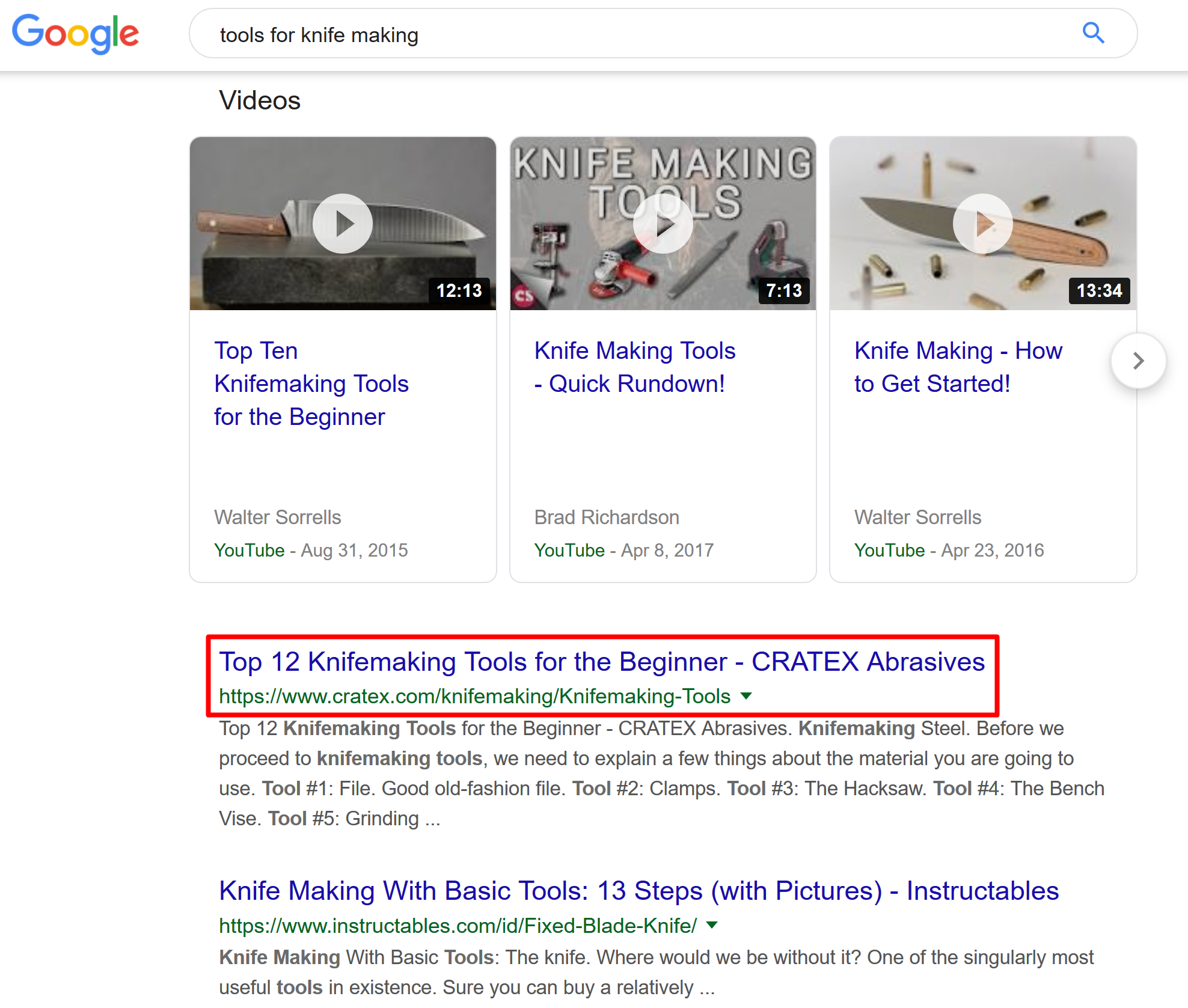1188x1008 pixels.
Task: Show next videos with the carousel arrow
Action: coord(1138,361)
